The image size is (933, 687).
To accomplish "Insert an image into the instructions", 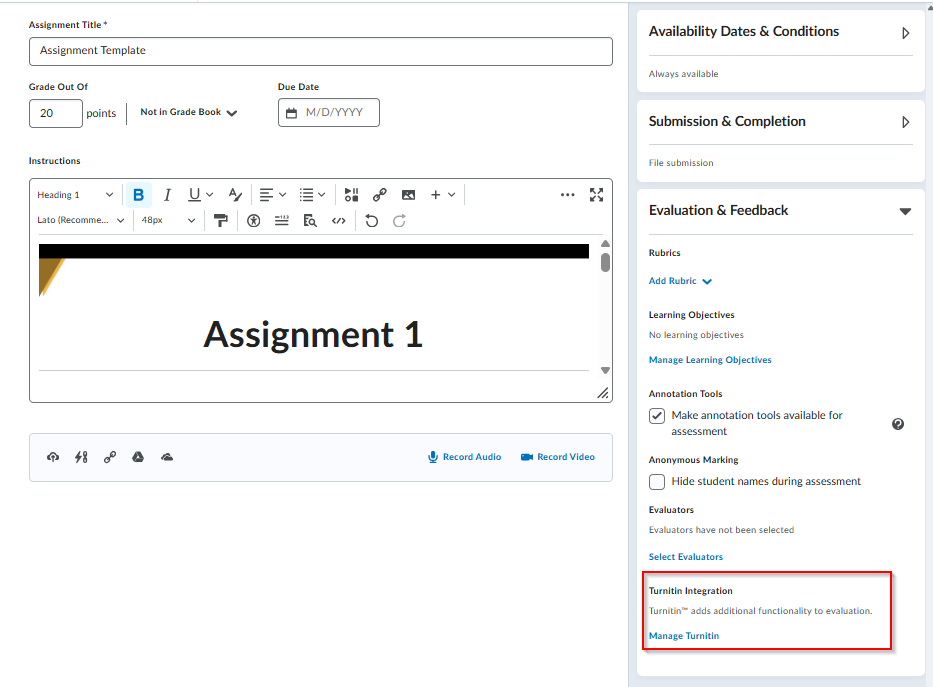I will [x=408, y=195].
